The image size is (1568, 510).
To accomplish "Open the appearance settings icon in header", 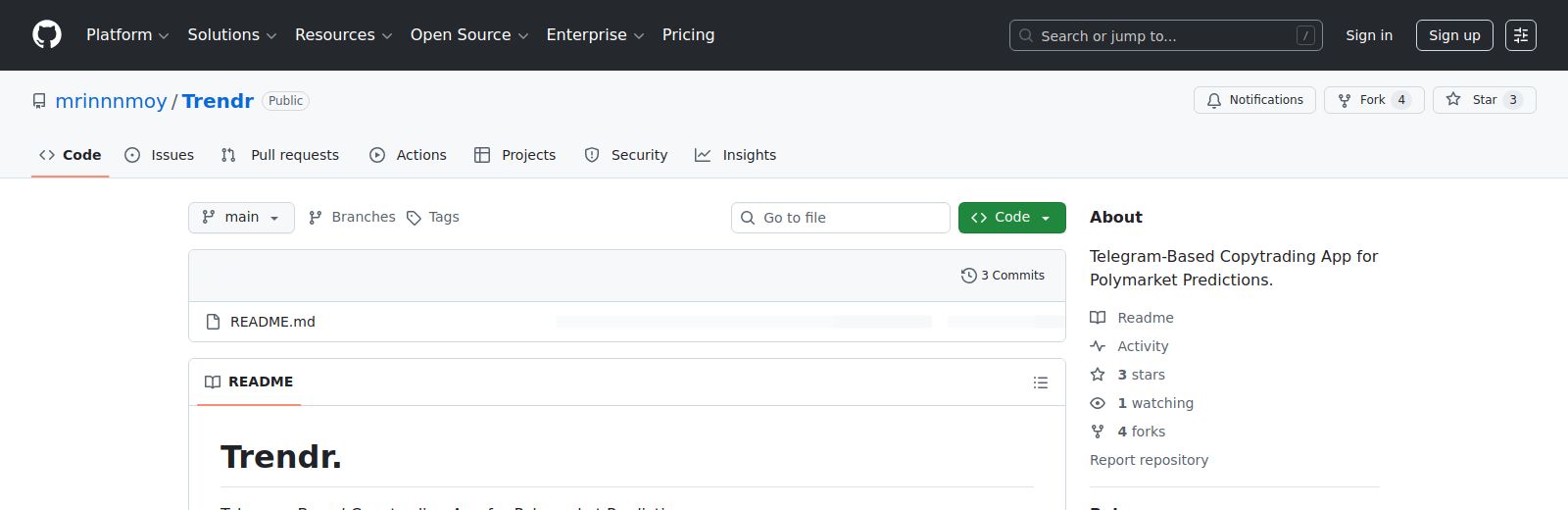I will [1520, 35].
